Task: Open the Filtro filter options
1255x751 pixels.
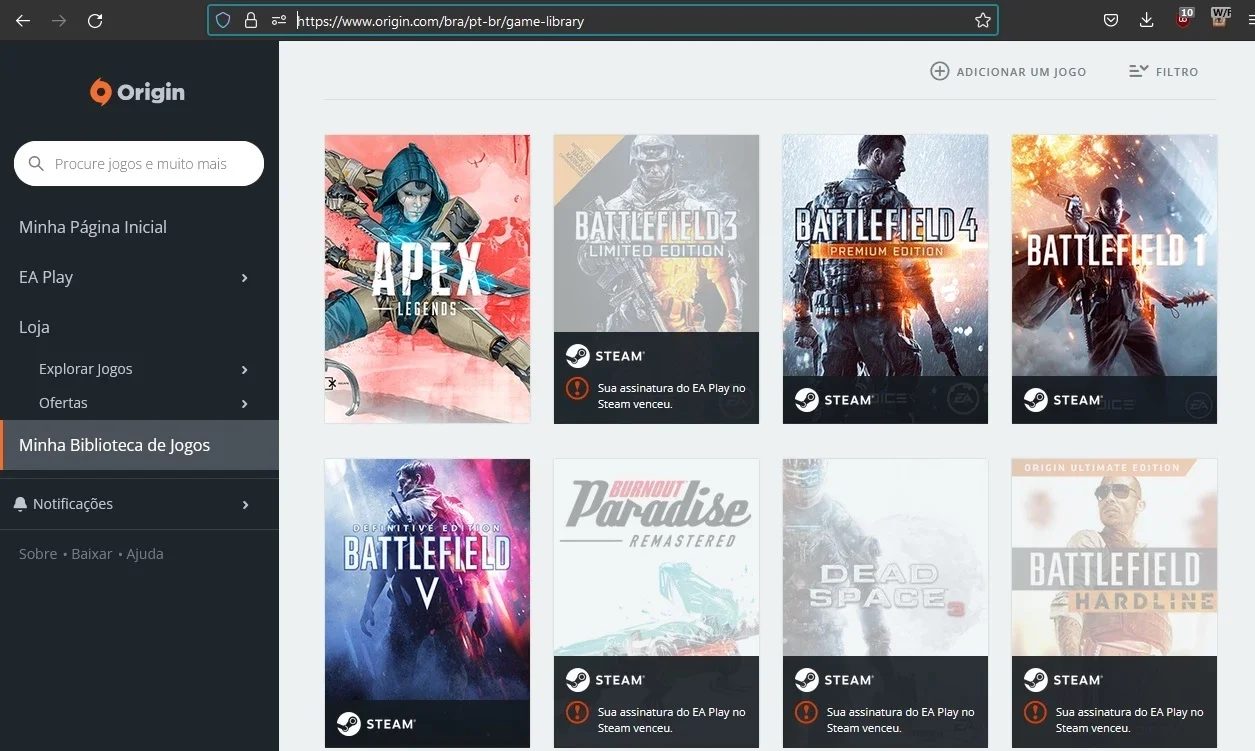Action: pos(1163,71)
